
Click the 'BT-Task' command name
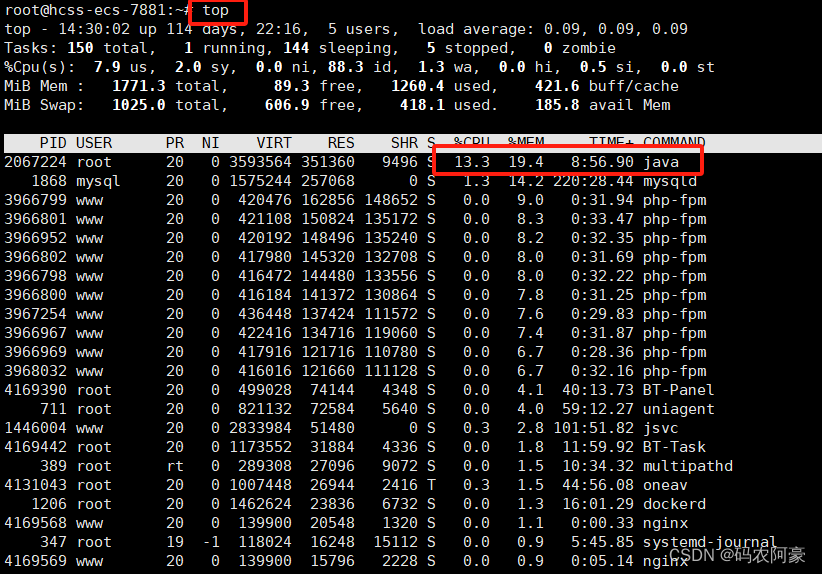pyautogui.click(x=674, y=447)
